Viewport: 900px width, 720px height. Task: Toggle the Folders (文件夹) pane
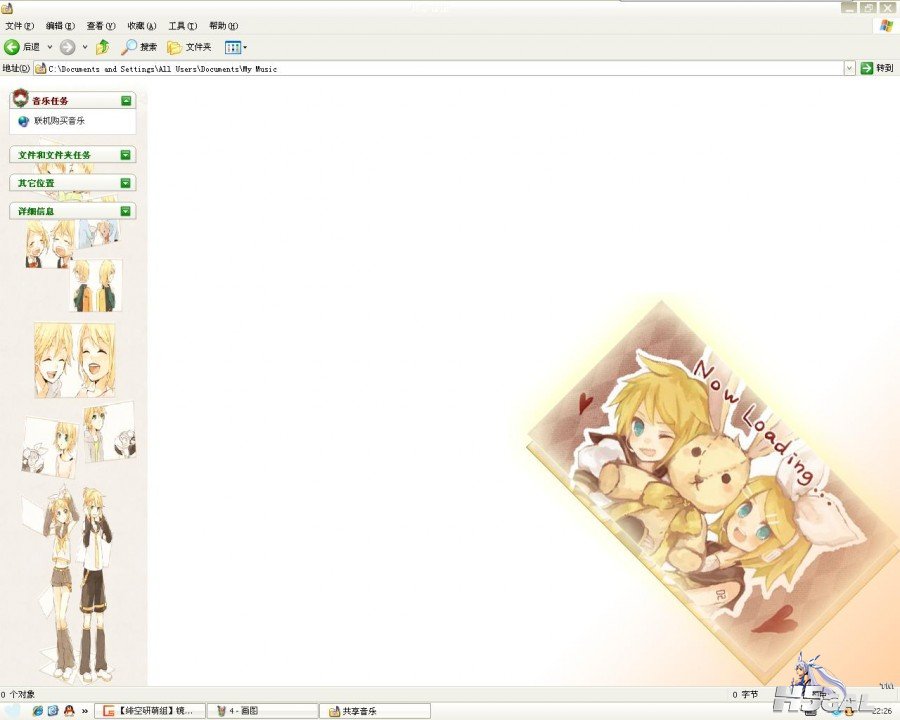point(189,47)
